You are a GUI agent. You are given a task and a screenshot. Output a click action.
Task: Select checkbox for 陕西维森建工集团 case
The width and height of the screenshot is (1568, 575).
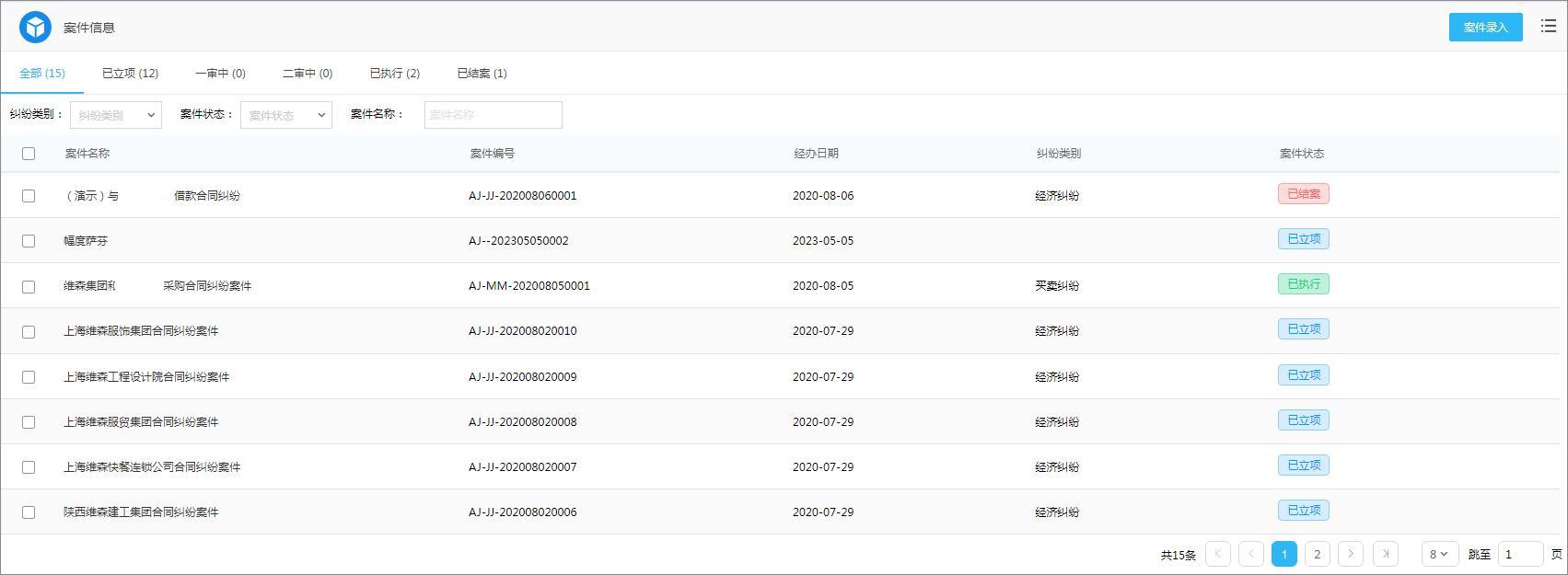pyautogui.click(x=29, y=512)
